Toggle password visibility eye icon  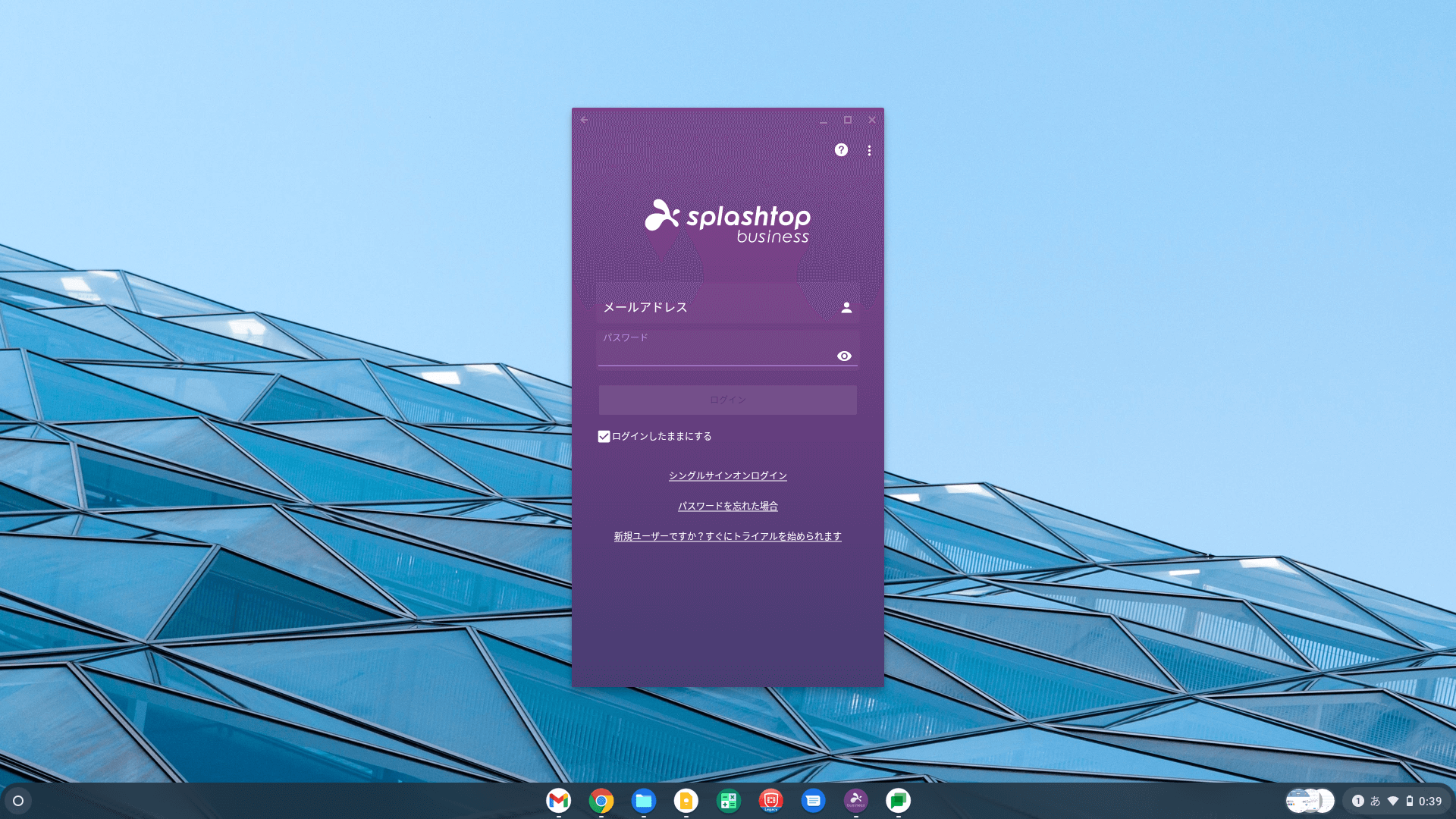point(844,356)
